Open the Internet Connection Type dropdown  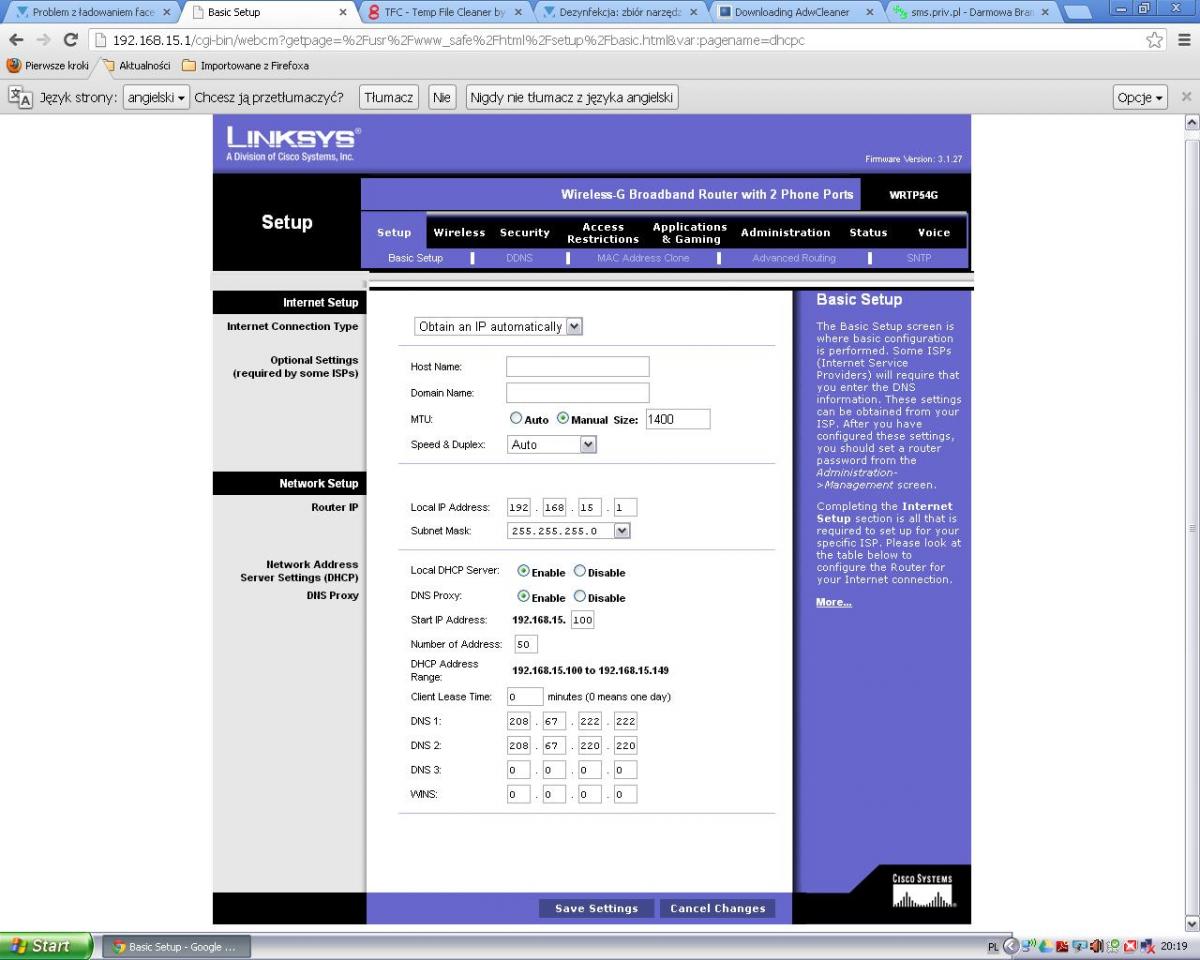[x=499, y=326]
